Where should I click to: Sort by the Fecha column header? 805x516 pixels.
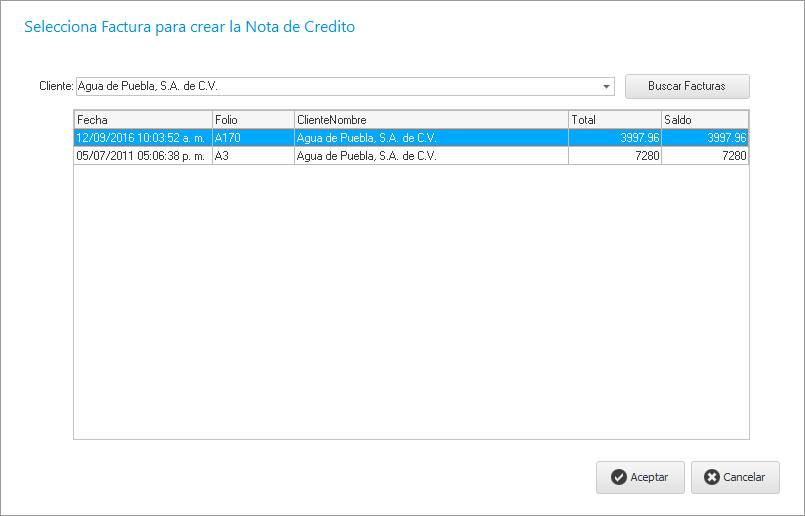point(142,120)
